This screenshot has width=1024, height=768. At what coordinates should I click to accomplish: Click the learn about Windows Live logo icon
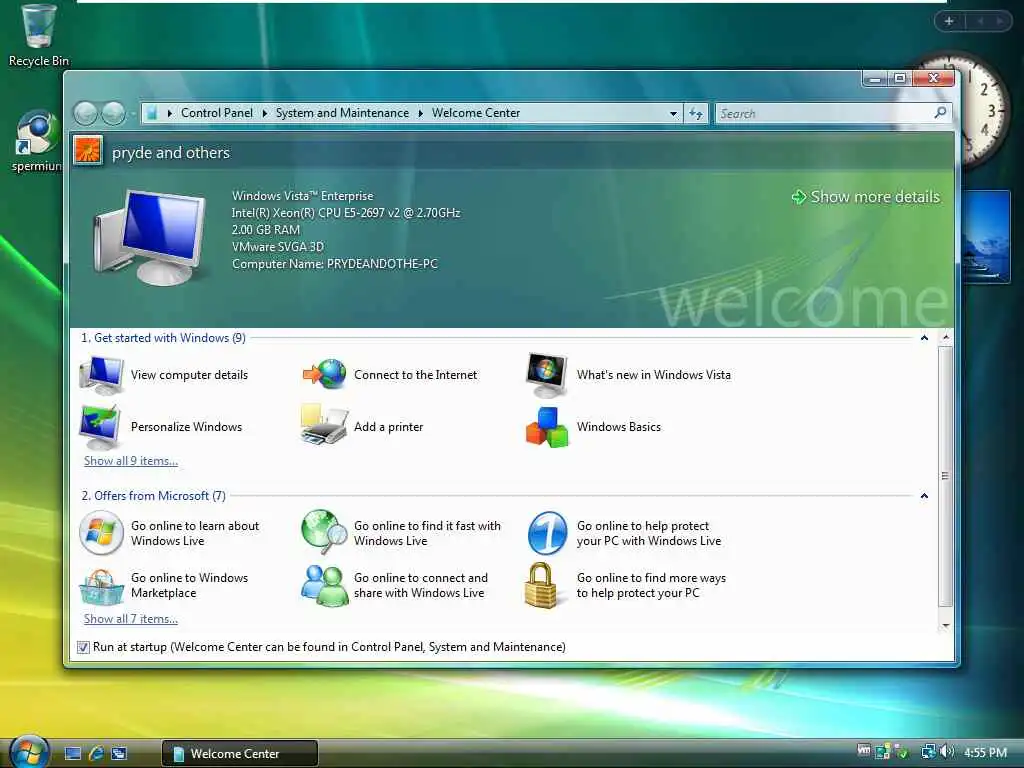click(101, 533)
